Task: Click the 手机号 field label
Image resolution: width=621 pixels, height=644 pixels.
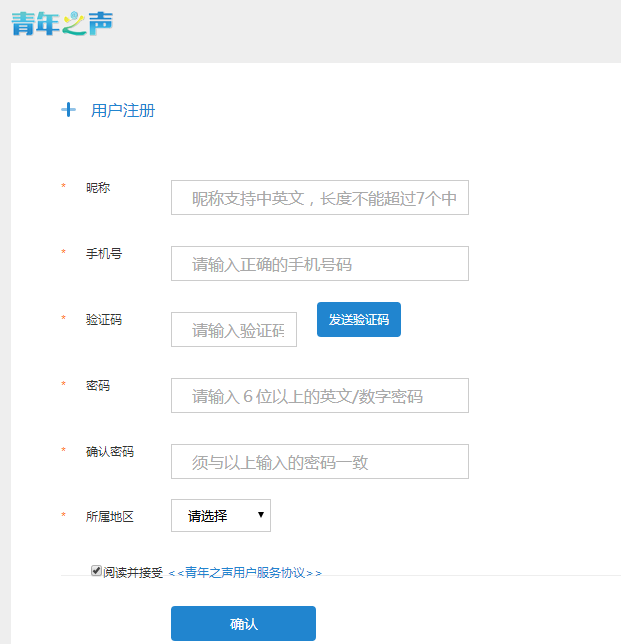Action: (x=104, y=253)
